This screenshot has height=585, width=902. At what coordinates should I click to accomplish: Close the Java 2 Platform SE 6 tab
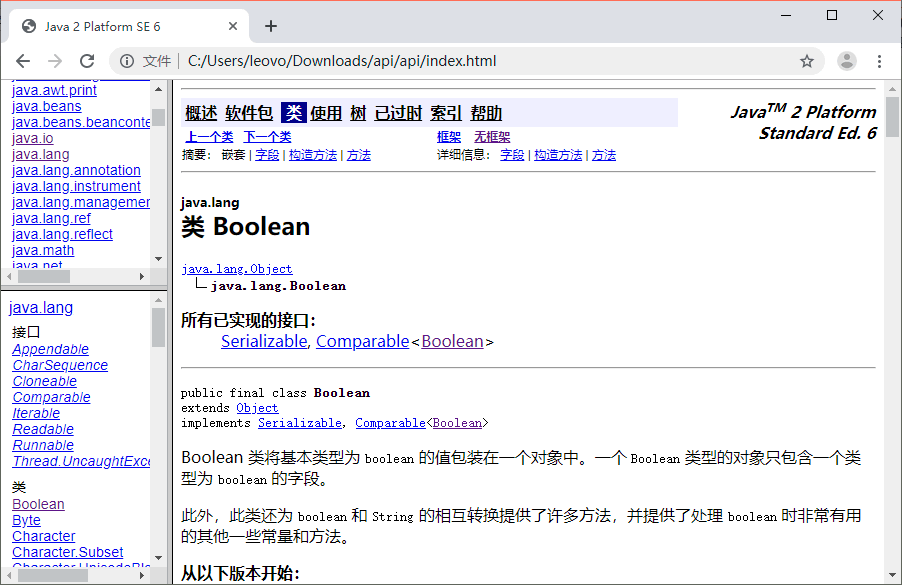(233, 26)
